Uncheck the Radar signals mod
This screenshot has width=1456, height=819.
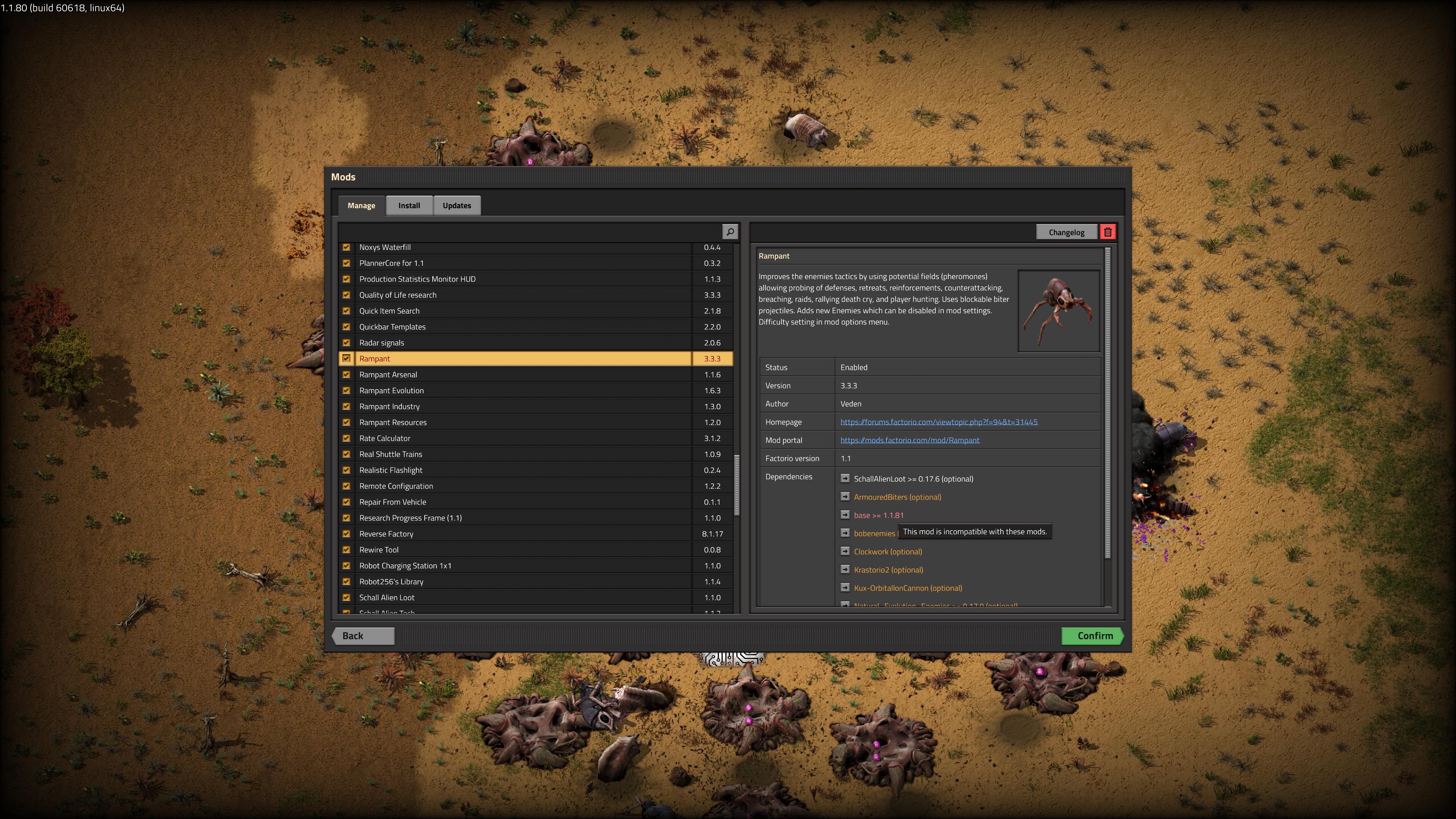click(347, 342)
